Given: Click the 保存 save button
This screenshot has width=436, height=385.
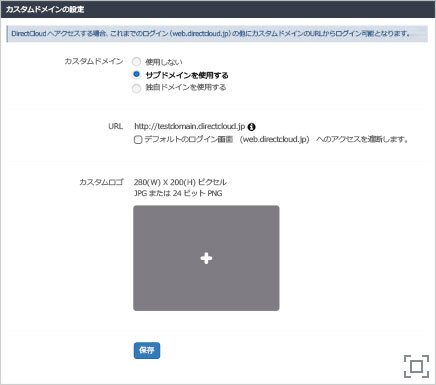Looking at the screenshot, I should point(147,350).
